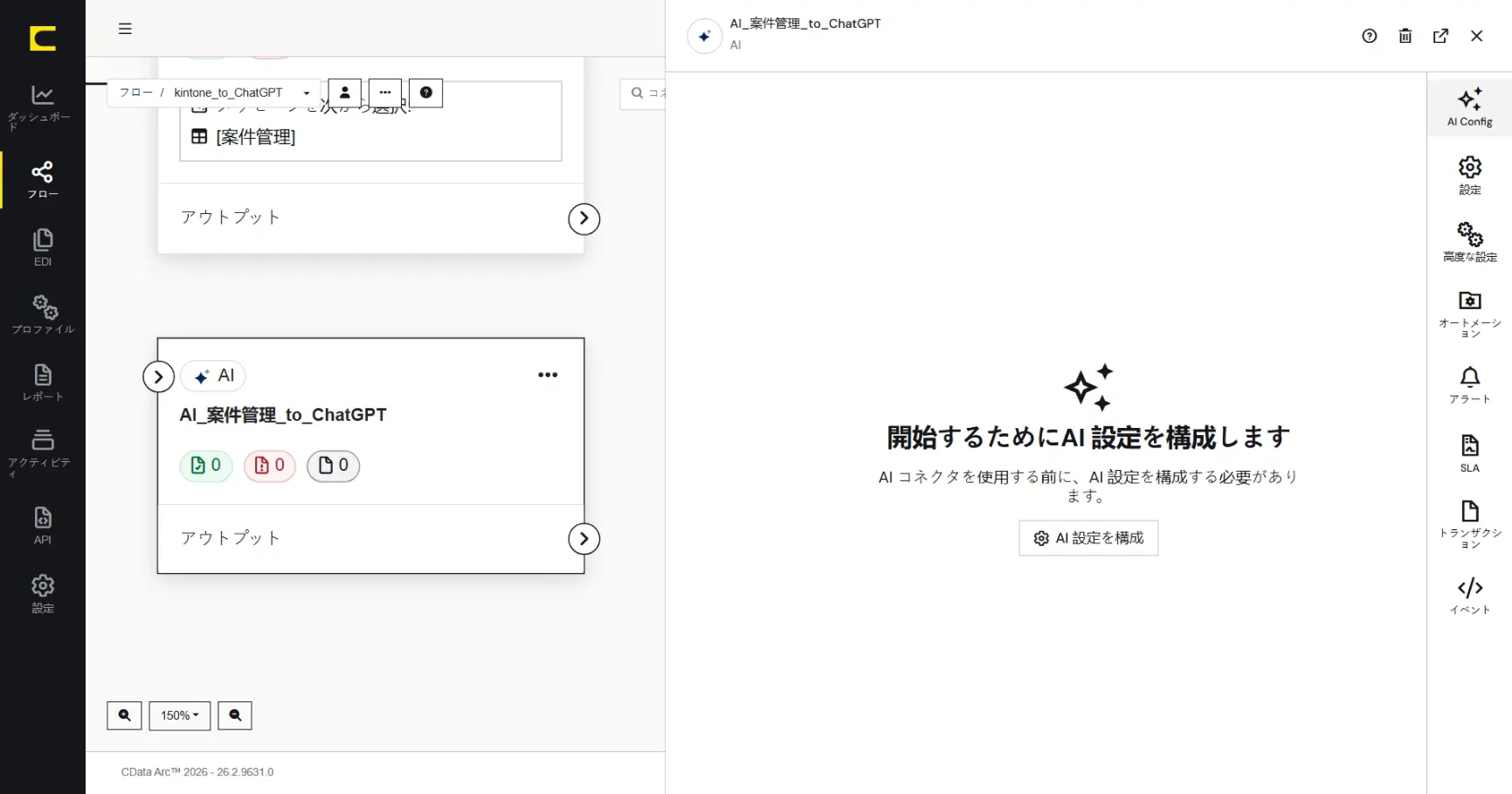Viewport: 1512px width, 794px height.
Task: Zoom in on the flow canvas
Action: tap(124, 715)
